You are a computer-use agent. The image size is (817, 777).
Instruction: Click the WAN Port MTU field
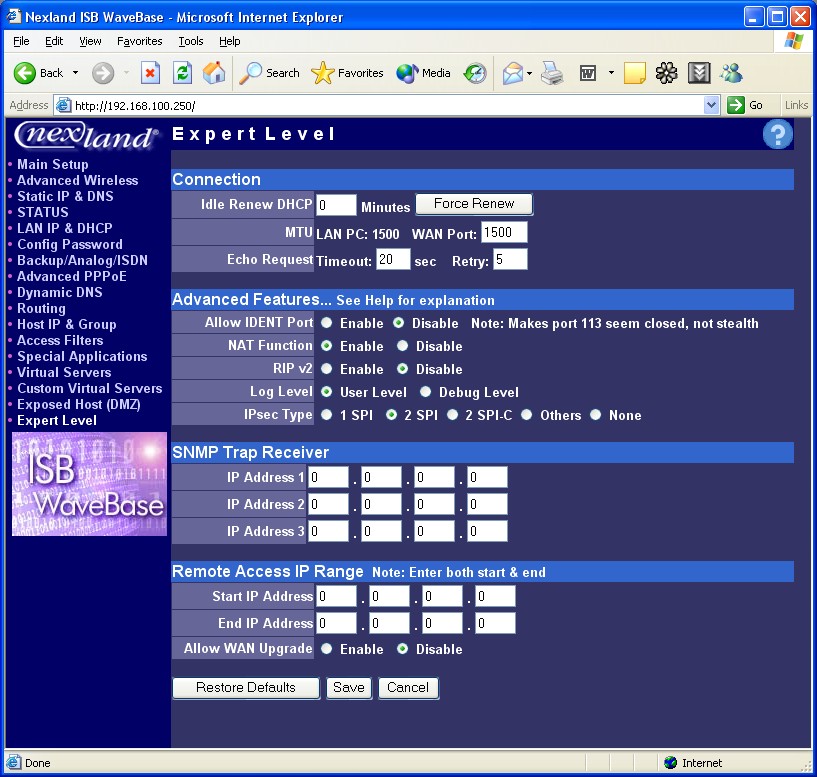[504, 232]
